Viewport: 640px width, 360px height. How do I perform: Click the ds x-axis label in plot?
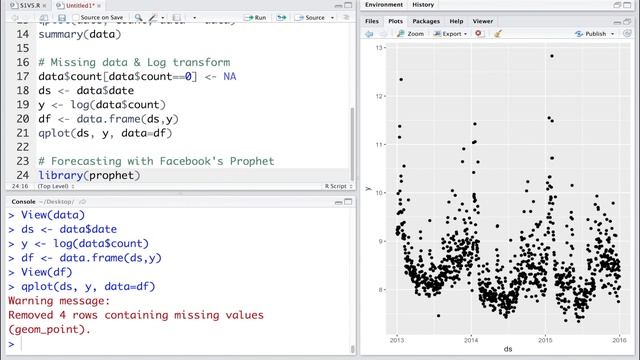coord(507,349)
